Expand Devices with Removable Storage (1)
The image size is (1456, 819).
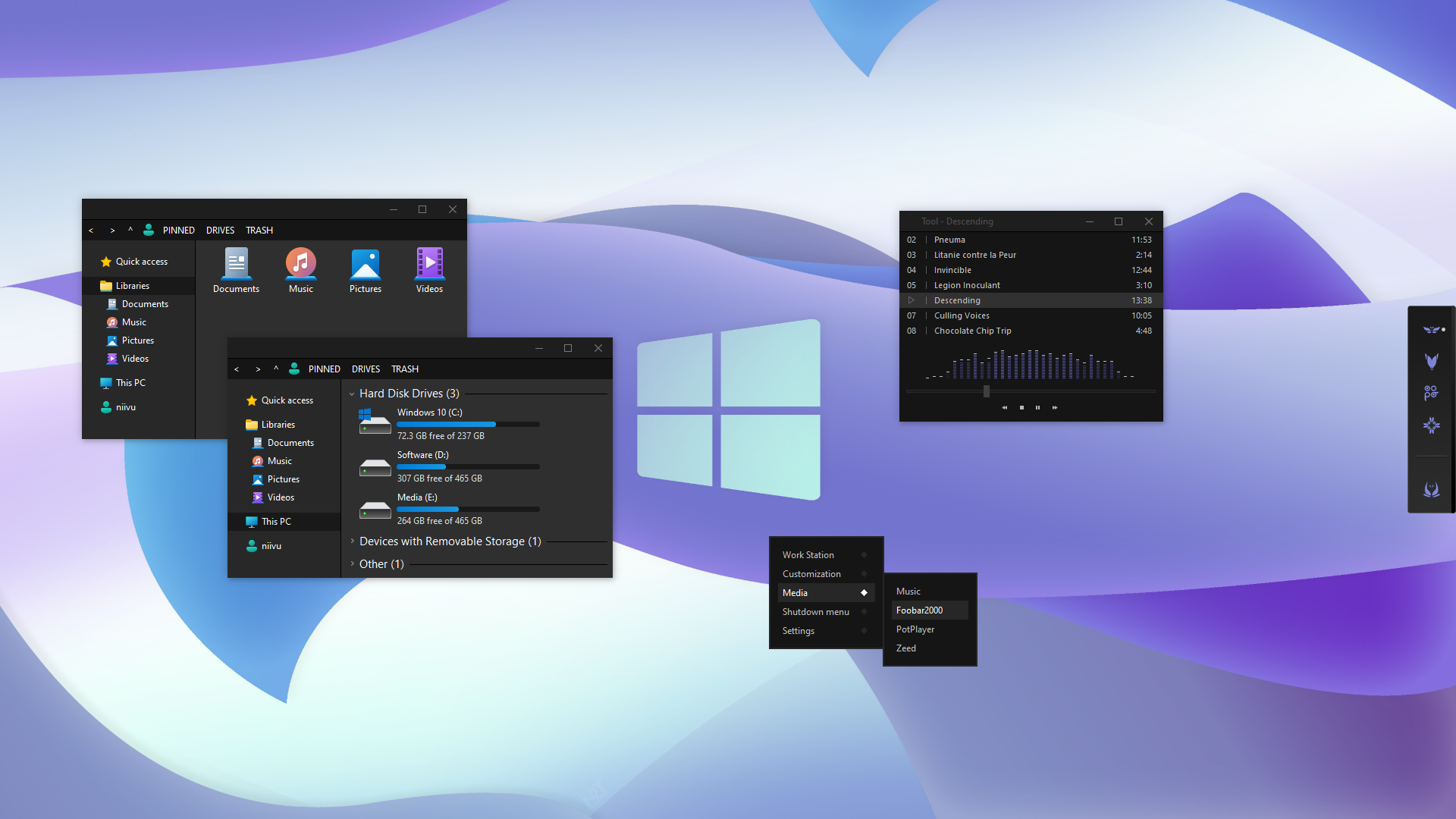coord(351,541)
